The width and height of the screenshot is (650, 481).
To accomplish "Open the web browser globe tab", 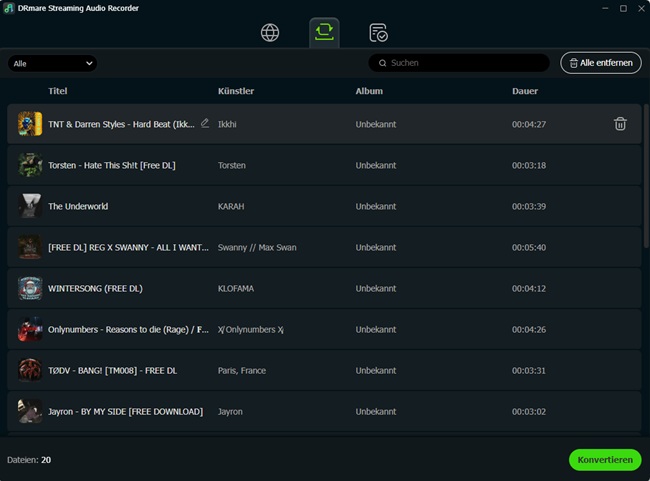I will pos(270,33).
